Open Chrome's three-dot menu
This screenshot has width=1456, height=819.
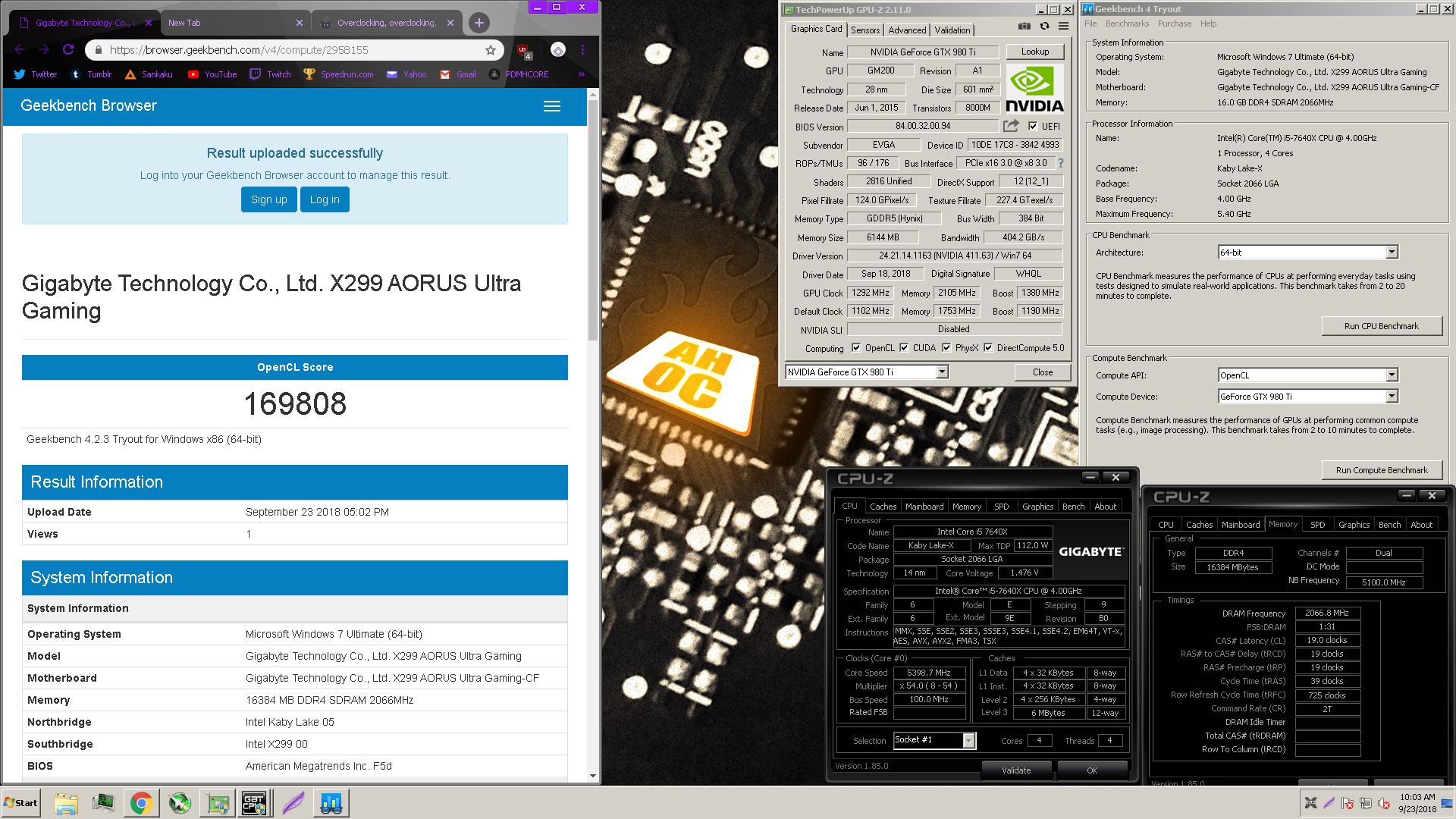[582, 50]
